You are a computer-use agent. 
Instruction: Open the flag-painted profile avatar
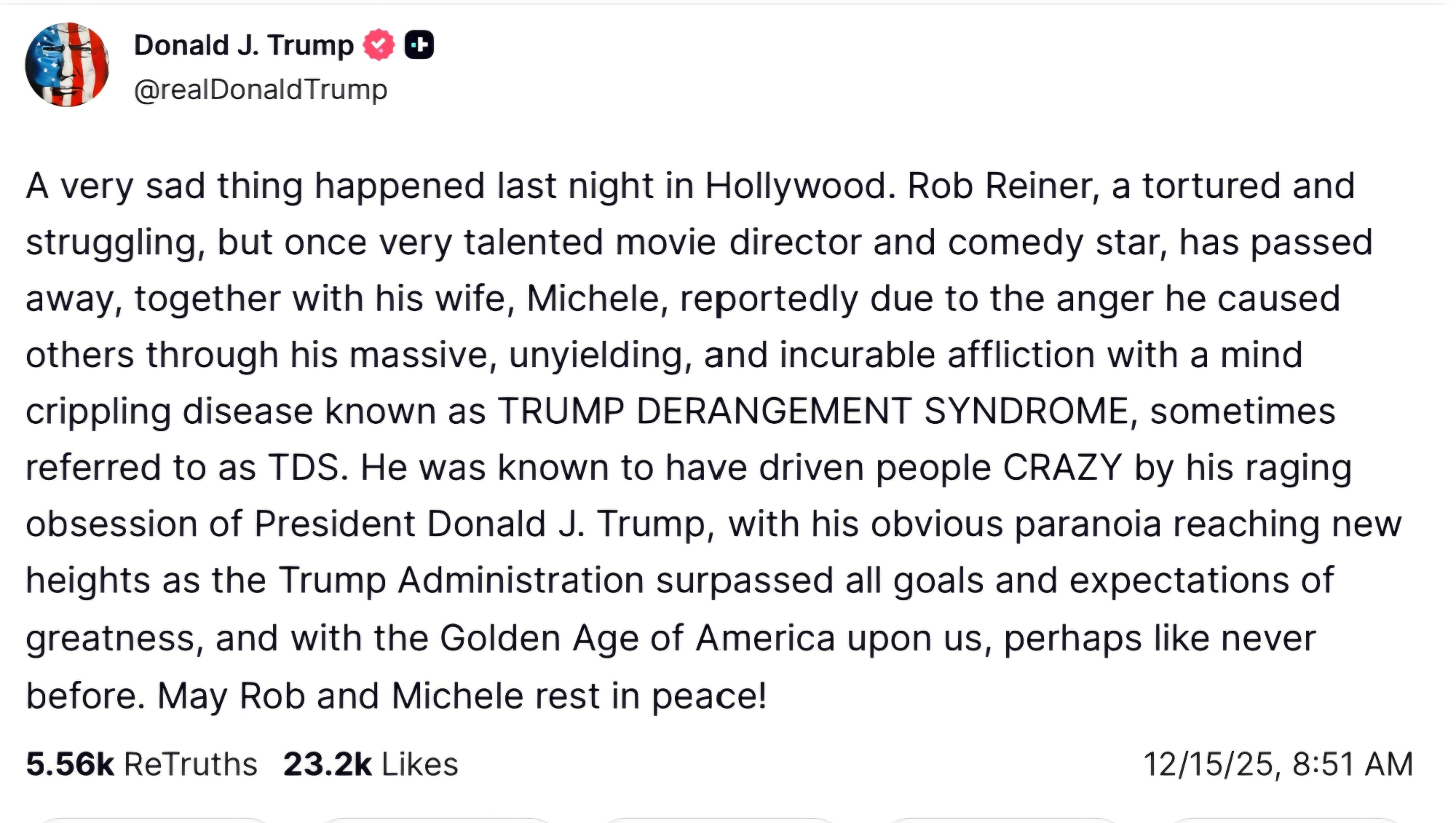click(x=67, y=65)
